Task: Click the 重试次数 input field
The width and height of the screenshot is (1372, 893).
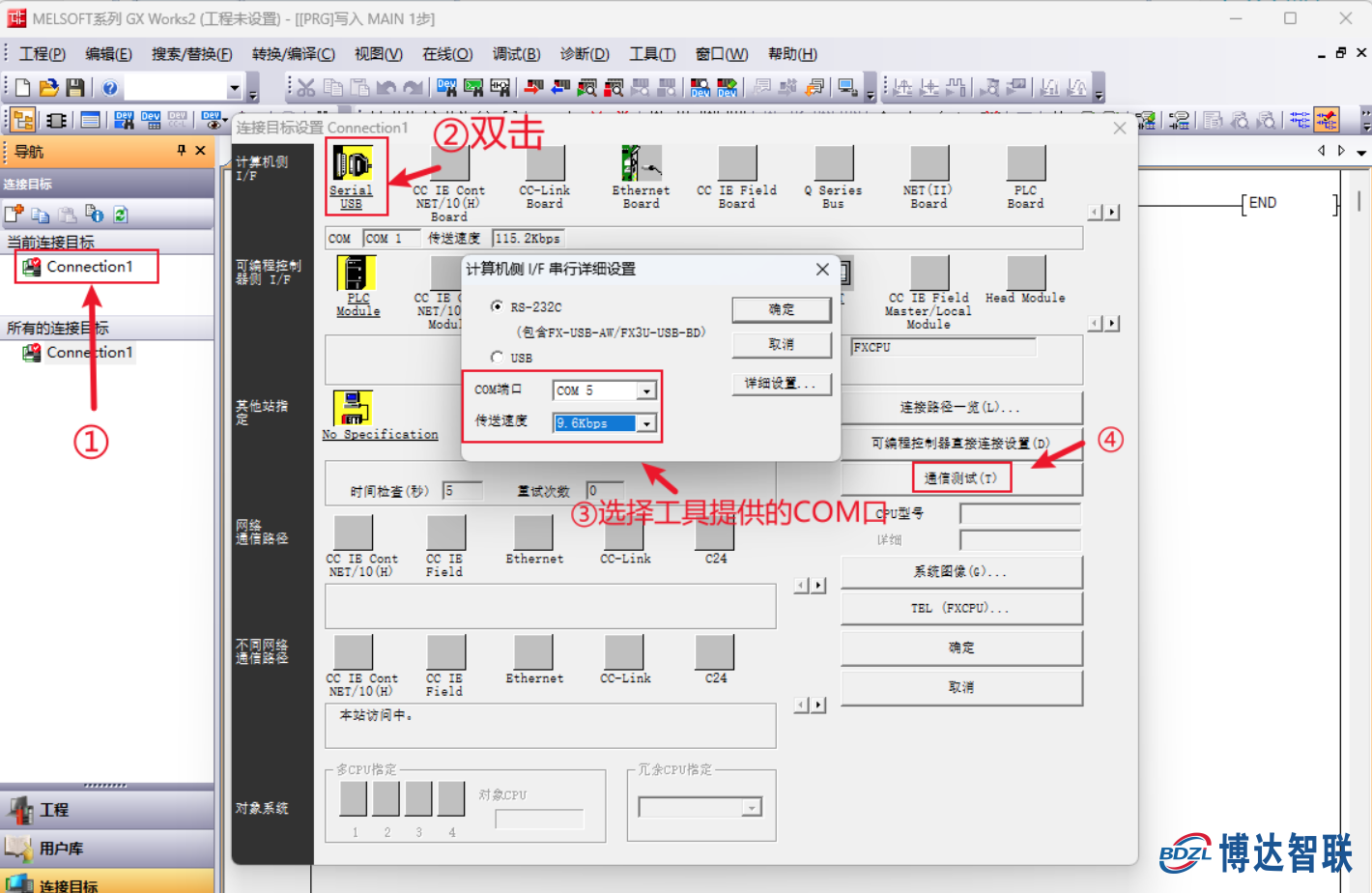Action: pyautogui.click(x=605, y=491)
